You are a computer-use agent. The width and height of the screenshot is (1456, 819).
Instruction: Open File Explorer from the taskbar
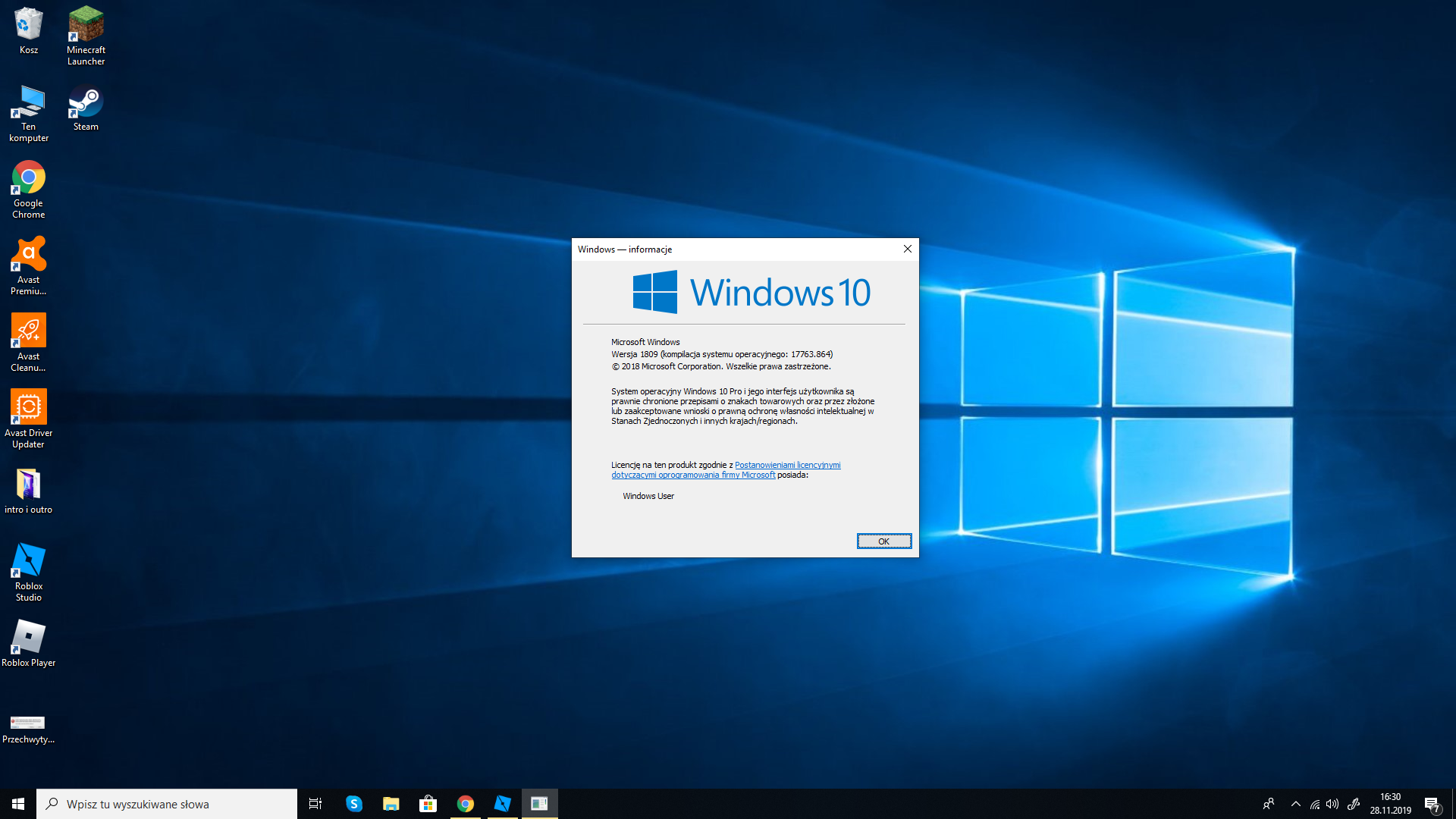391,804
